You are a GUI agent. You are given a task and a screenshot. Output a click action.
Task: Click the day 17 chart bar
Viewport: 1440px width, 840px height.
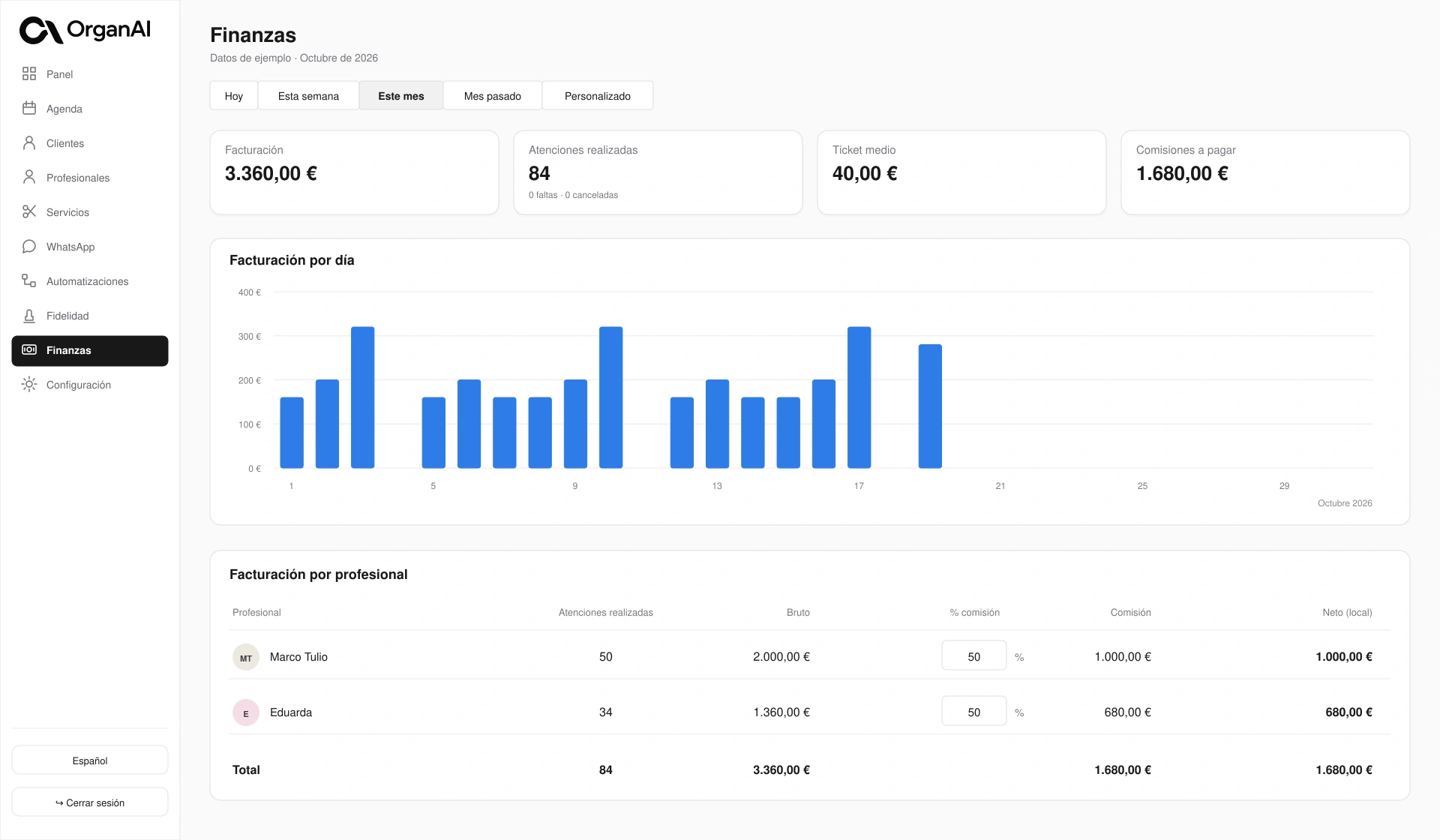(x=859, y=397)
